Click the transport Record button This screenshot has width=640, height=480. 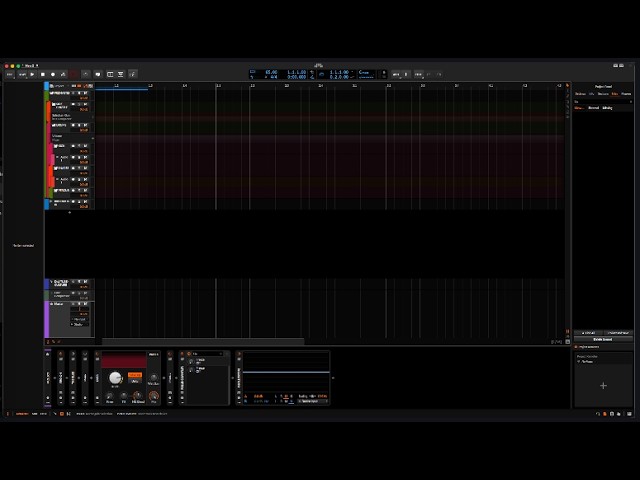point(53,74)
